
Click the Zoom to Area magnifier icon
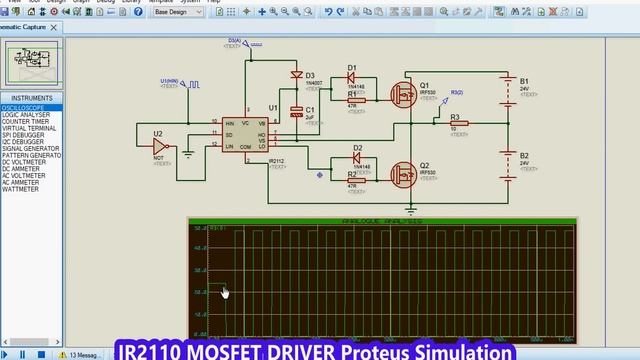pos(308,12)
